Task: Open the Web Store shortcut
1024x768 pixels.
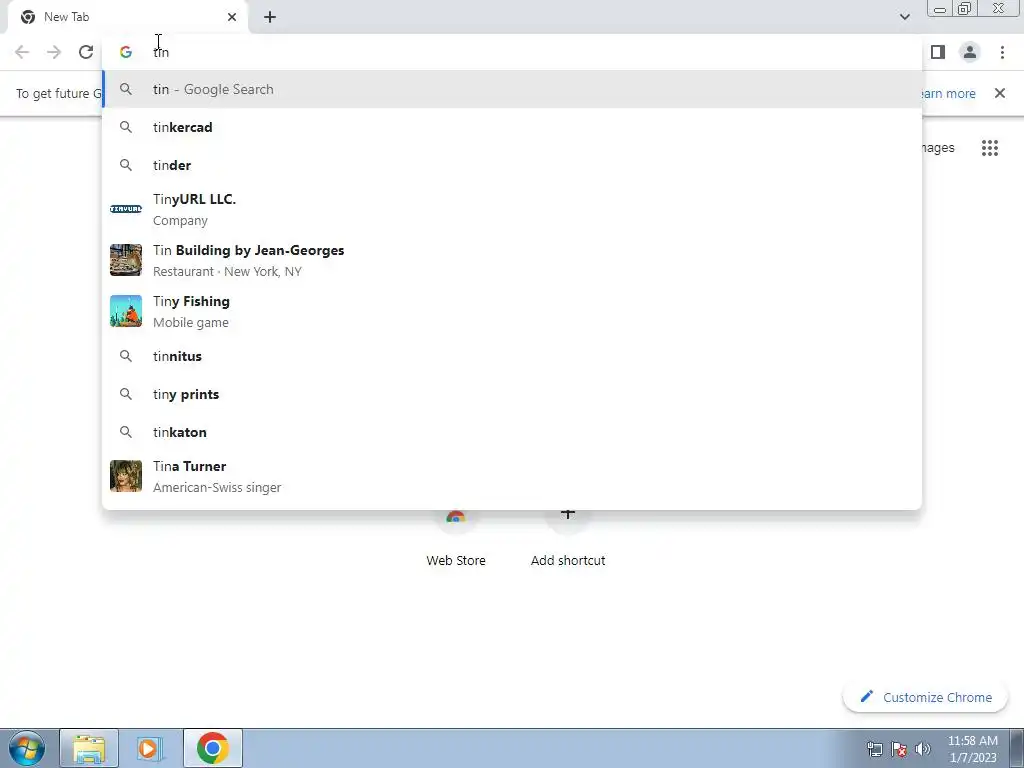Action: click(456, 537)
